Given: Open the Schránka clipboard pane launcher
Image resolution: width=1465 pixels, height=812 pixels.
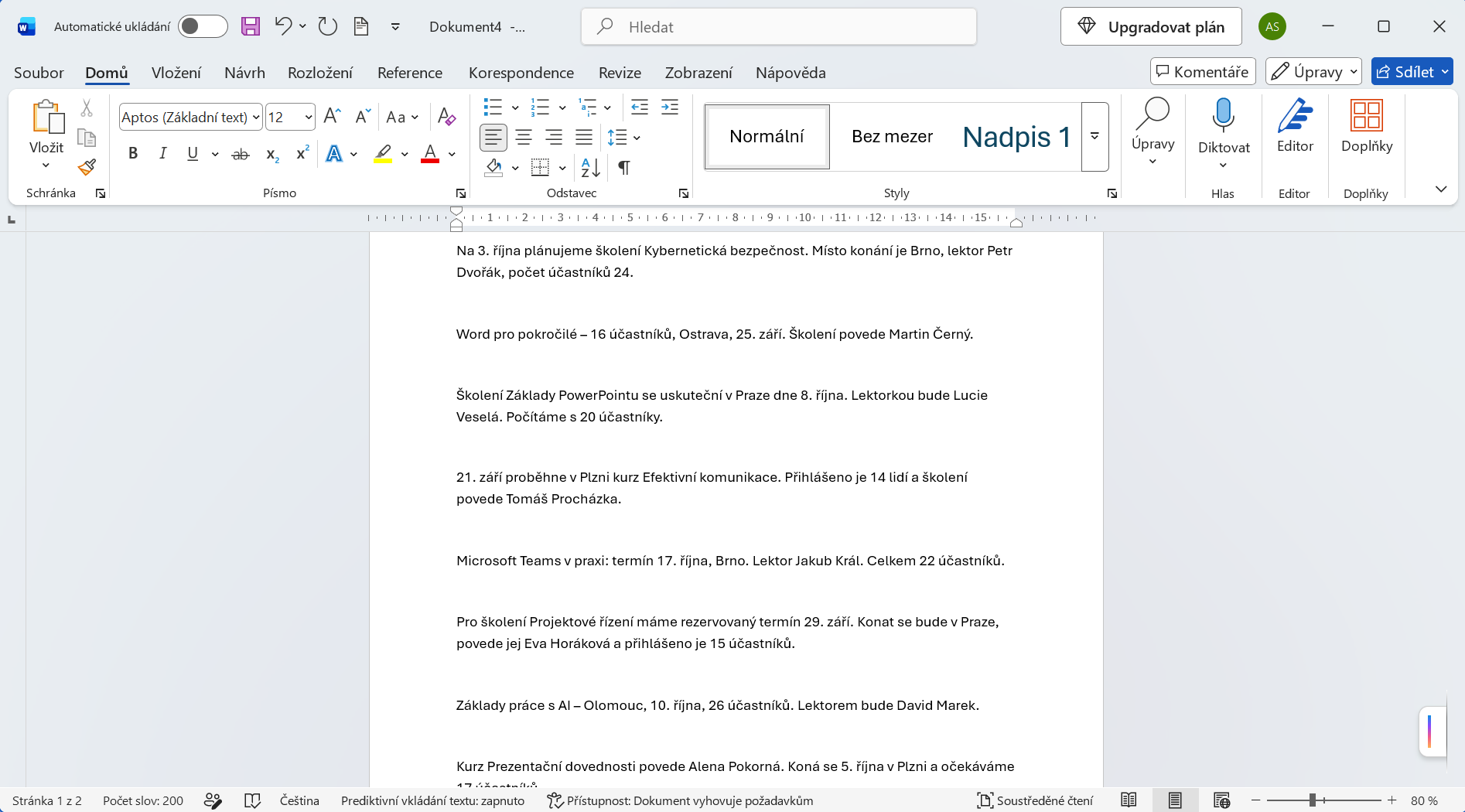Looking at the screenshot, I should (101, 193).
